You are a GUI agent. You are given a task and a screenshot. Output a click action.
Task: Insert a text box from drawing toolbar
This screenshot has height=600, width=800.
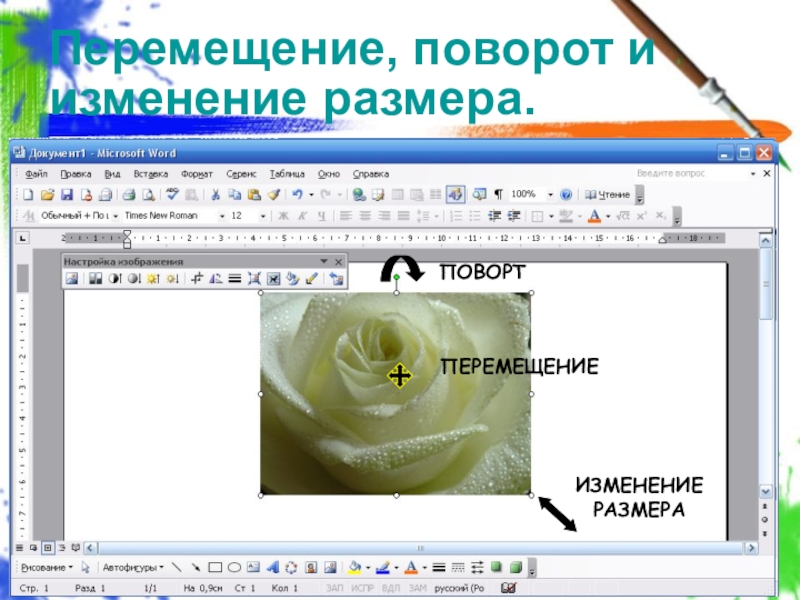[254, 567]
